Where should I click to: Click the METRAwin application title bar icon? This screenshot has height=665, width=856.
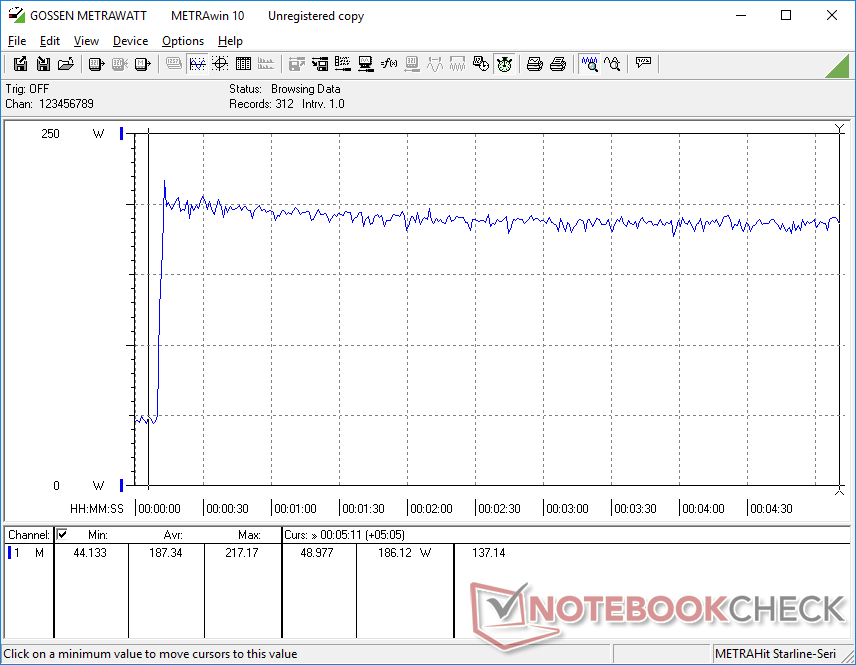pyautogui.click(x=17, y=15)
